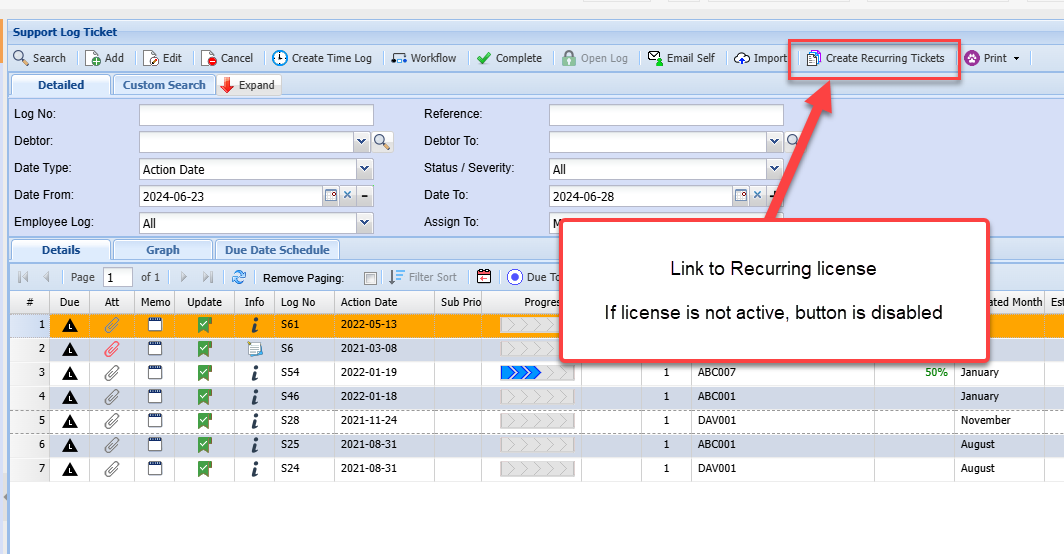Open the Graph tab
Image resolution: width=1064 pixels, height=554 pixels.
(x=163, y=250)
